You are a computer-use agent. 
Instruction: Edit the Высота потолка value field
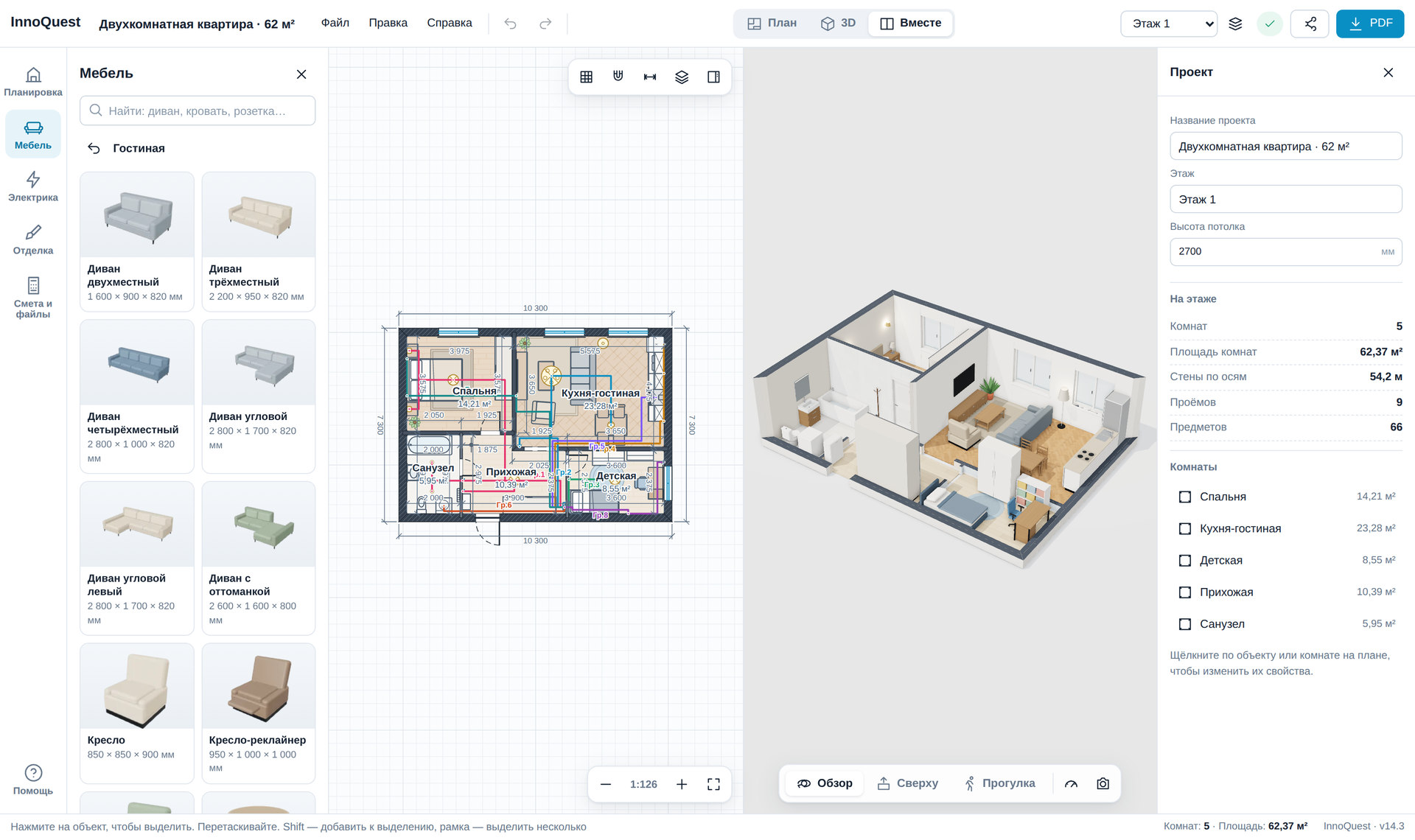tap(1285, 251)
